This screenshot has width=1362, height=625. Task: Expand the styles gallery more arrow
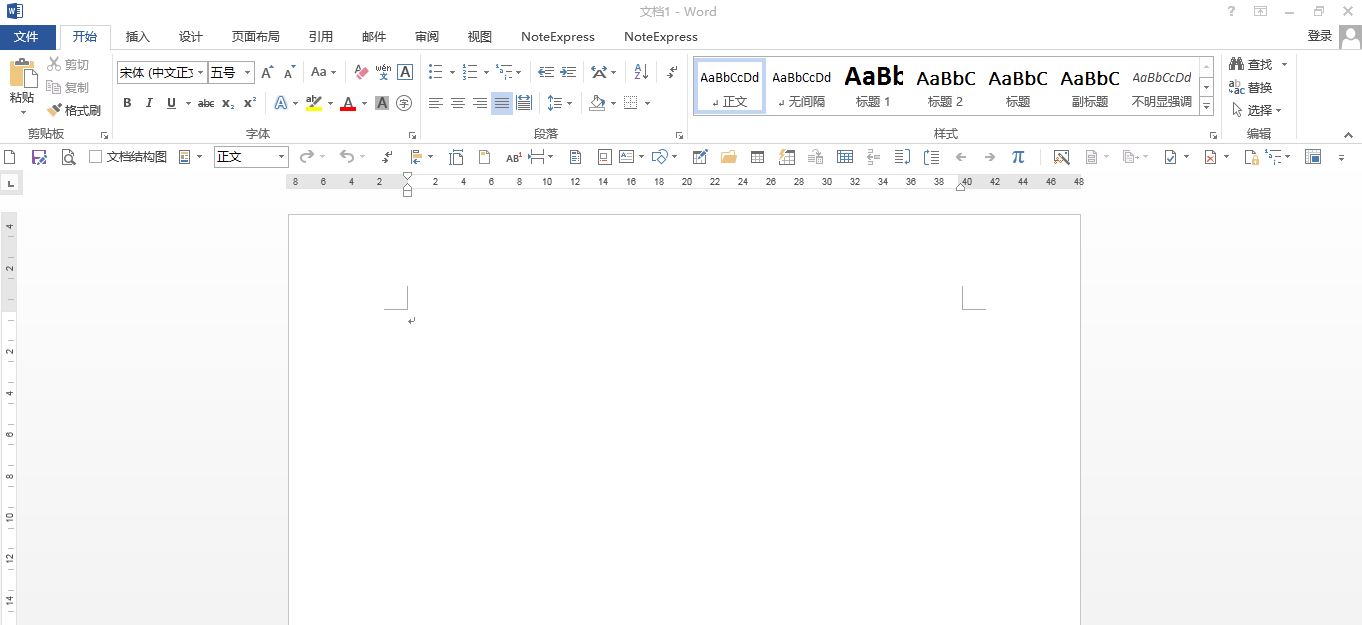tap(1207, 105)
